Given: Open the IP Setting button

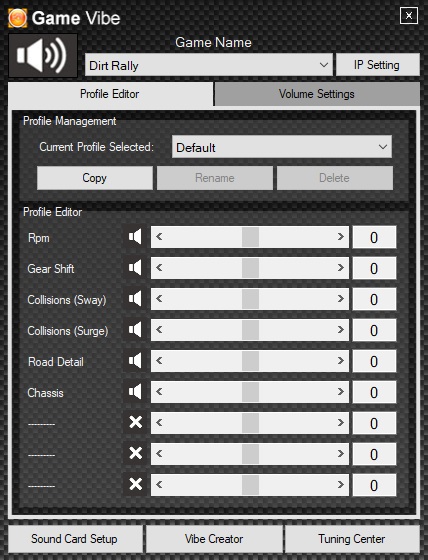Looking at the screenshot, I should click(x=378, y=65).
